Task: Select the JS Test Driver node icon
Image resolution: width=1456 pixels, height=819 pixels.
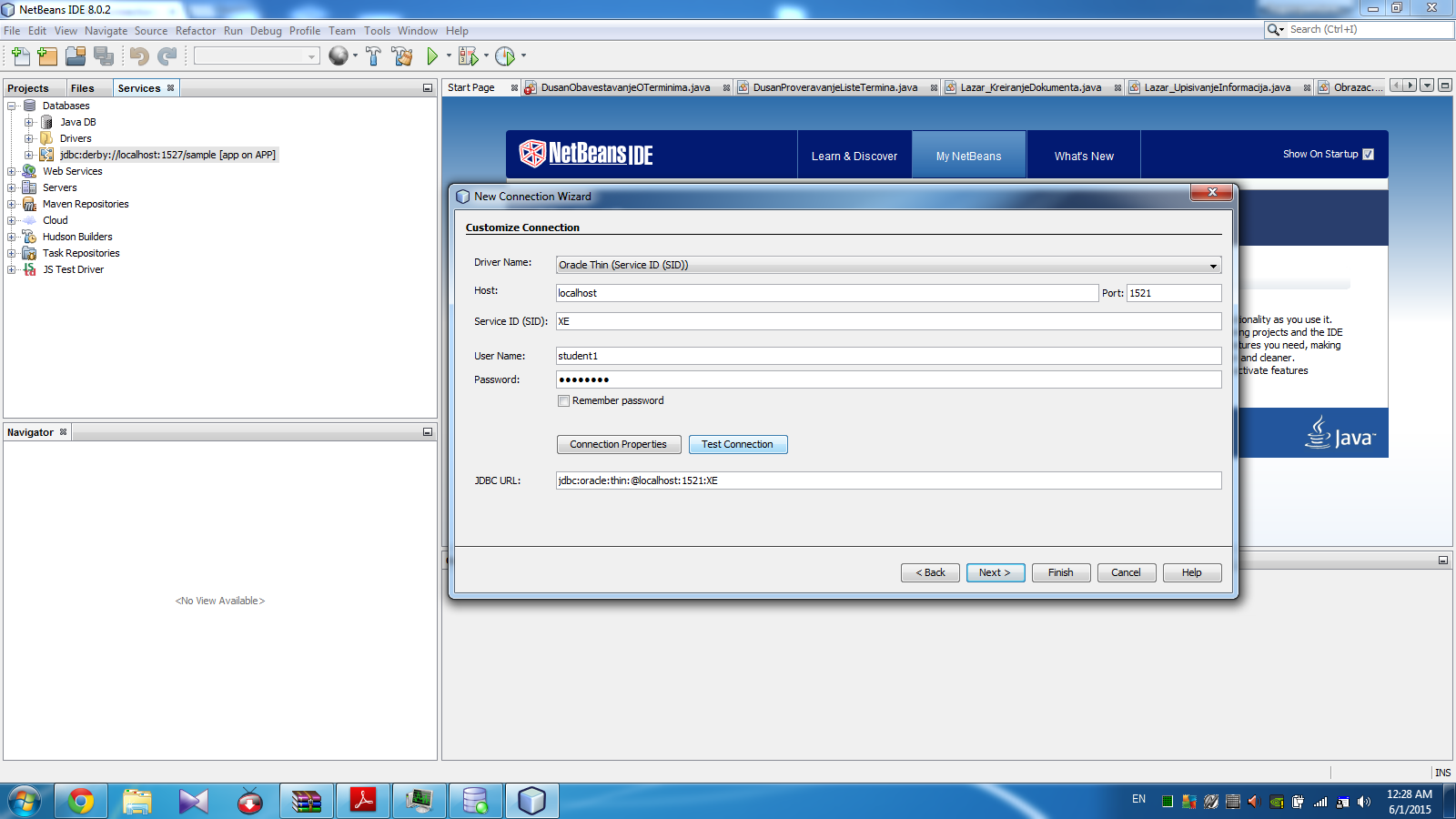Action: pyautogui.click(x=29, y=269)
